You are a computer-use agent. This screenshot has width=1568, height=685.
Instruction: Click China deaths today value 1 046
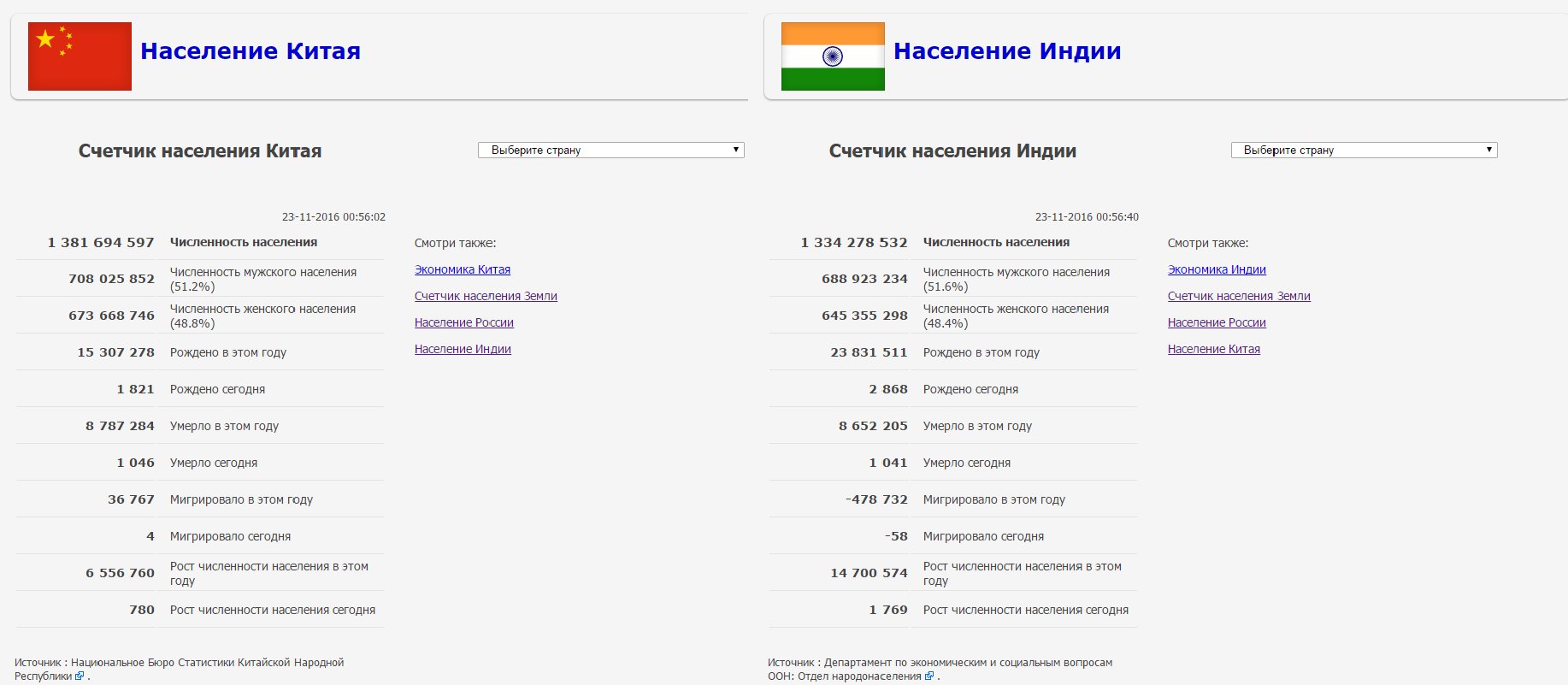click(x=135, y=463)
